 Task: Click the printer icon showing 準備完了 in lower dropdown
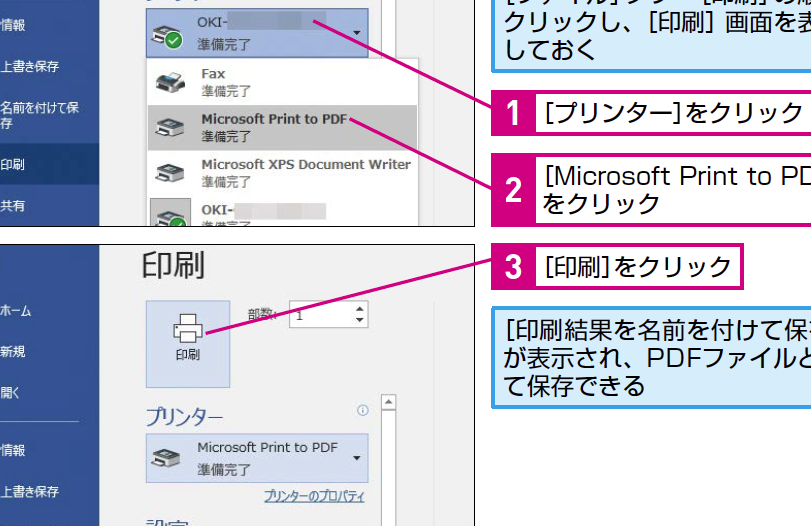pos(168,457)
